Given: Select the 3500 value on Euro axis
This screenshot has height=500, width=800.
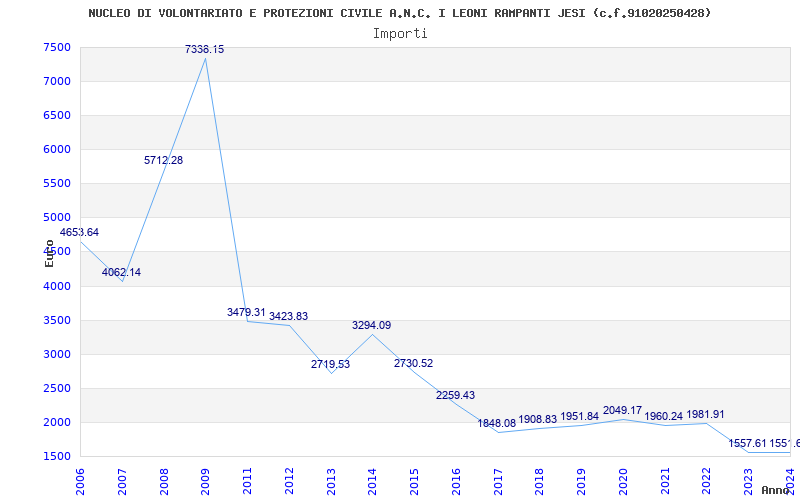Looking at the screenshot, I should [x=56, y=320].
